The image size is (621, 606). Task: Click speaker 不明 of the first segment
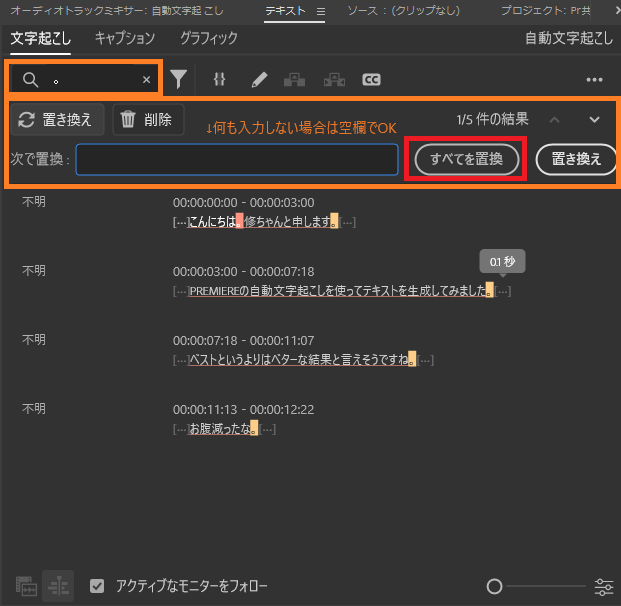click(x=34, y=202)
